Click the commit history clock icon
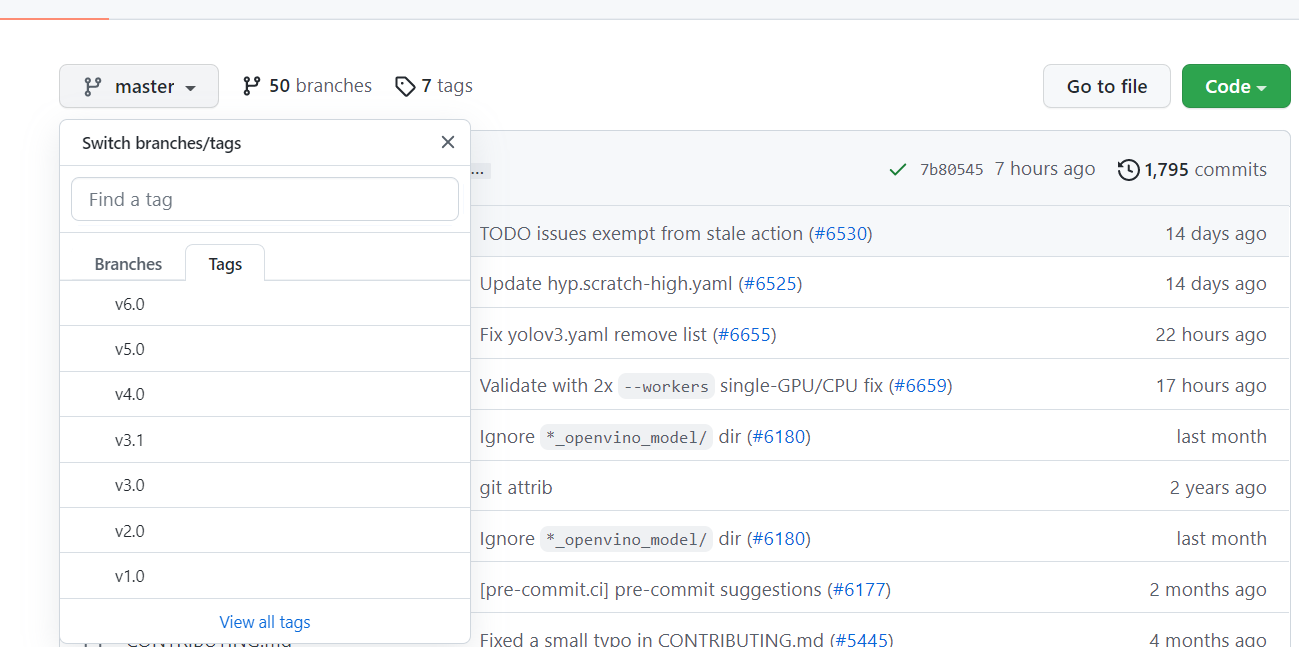The width and height of the screenshot is (1299, 647). 1128,170
